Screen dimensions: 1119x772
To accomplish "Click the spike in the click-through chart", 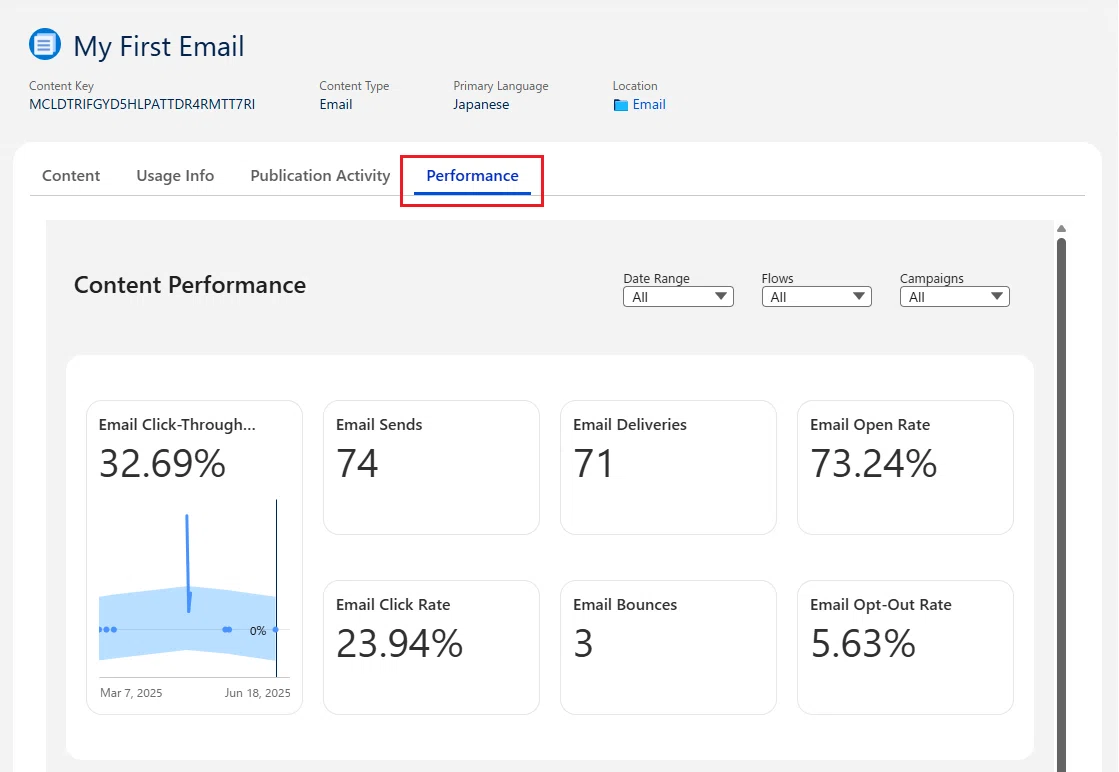I will pos(188,562).
